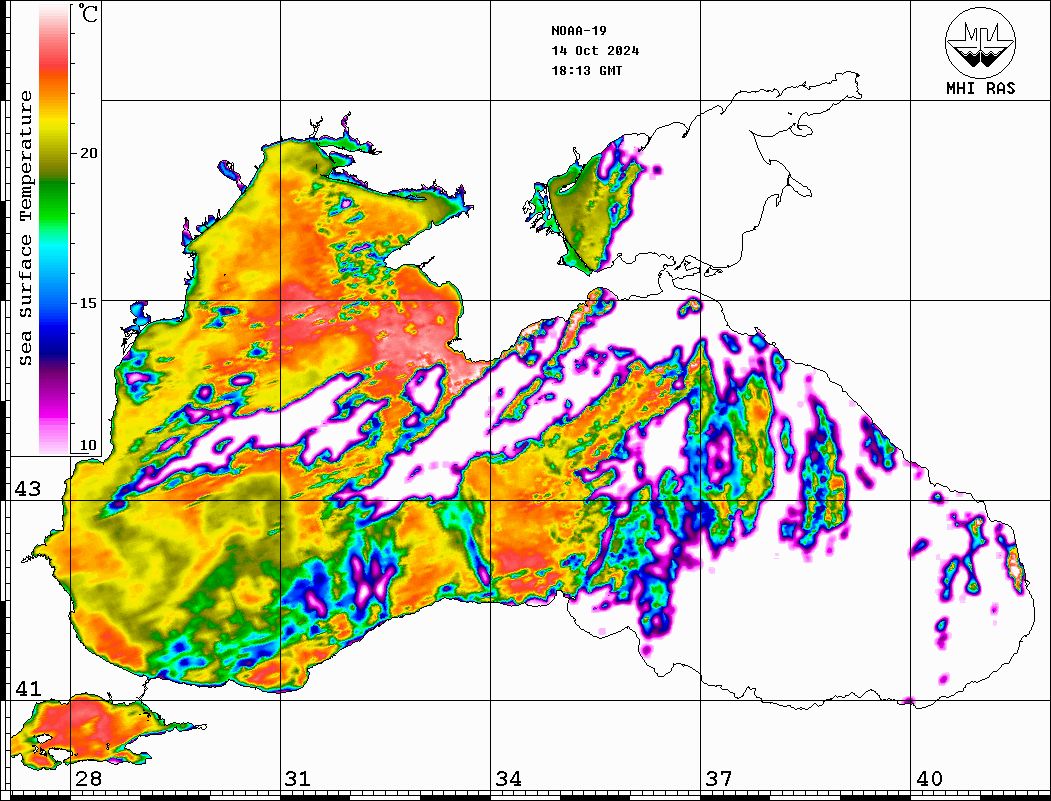1051x801 pixels.
Task: Click the '15' value on temperature scale
Action: pyautogui.click(x=88, y=303)
